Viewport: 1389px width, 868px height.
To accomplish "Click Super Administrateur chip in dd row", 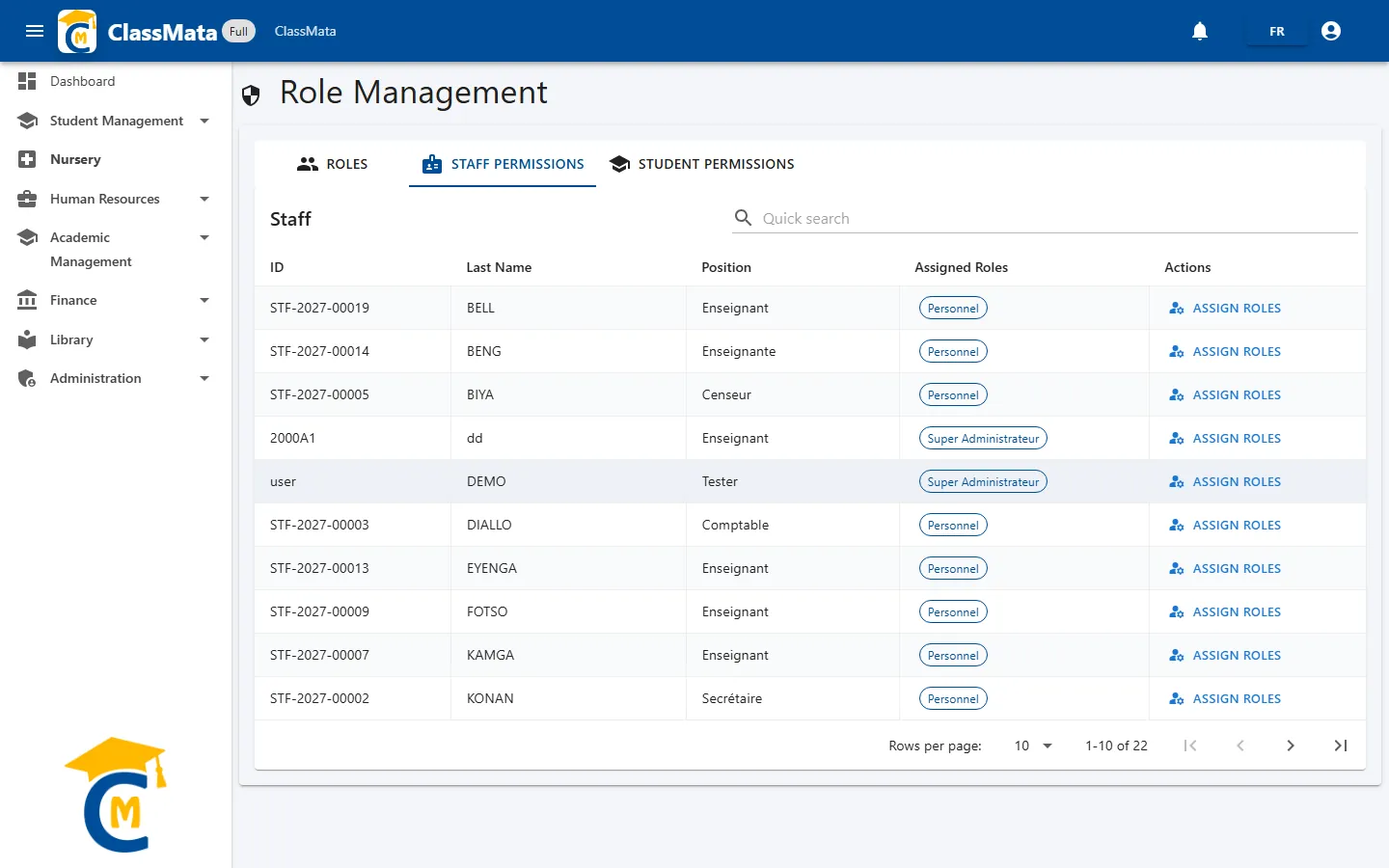I will click(x=983, y=438).
